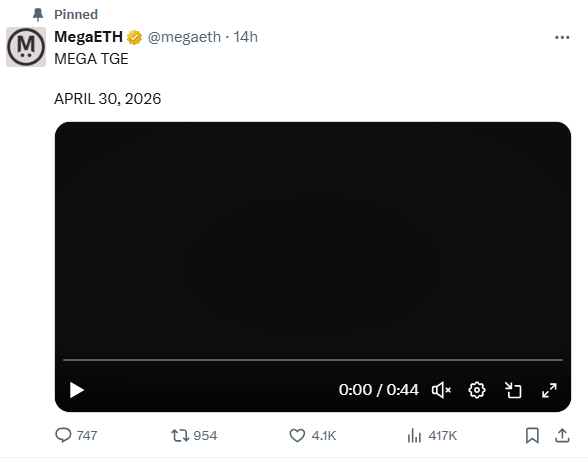Open the @megaeth handle link
This screenshot has width=588, height=458.
point(184,37)
